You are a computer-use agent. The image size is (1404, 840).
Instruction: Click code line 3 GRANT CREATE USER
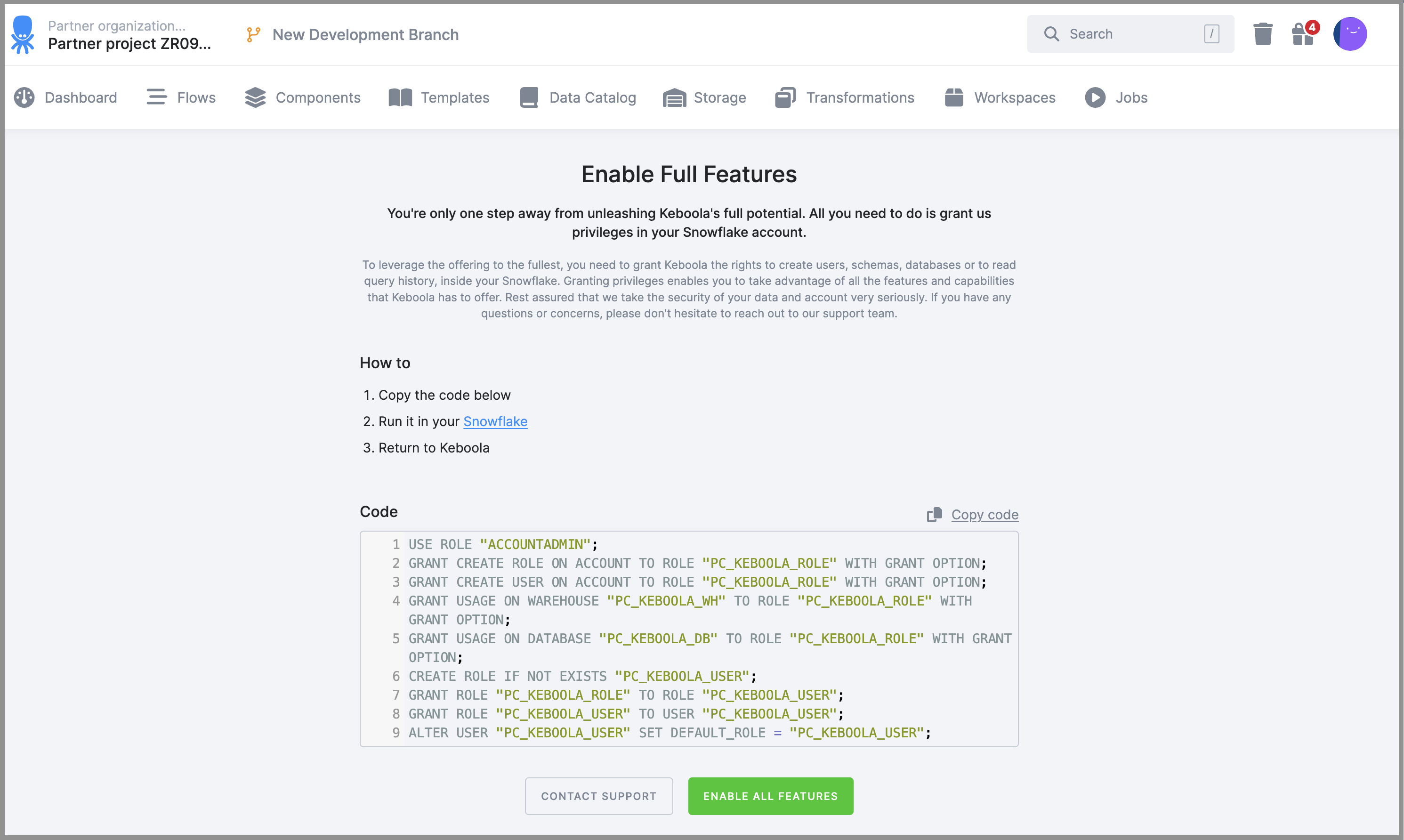[697, 582]
